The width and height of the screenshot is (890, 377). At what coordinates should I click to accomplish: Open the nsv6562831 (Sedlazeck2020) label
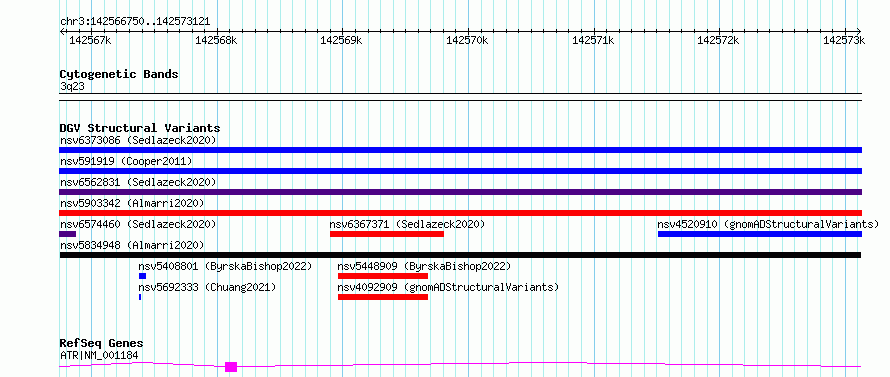[138, 182]
